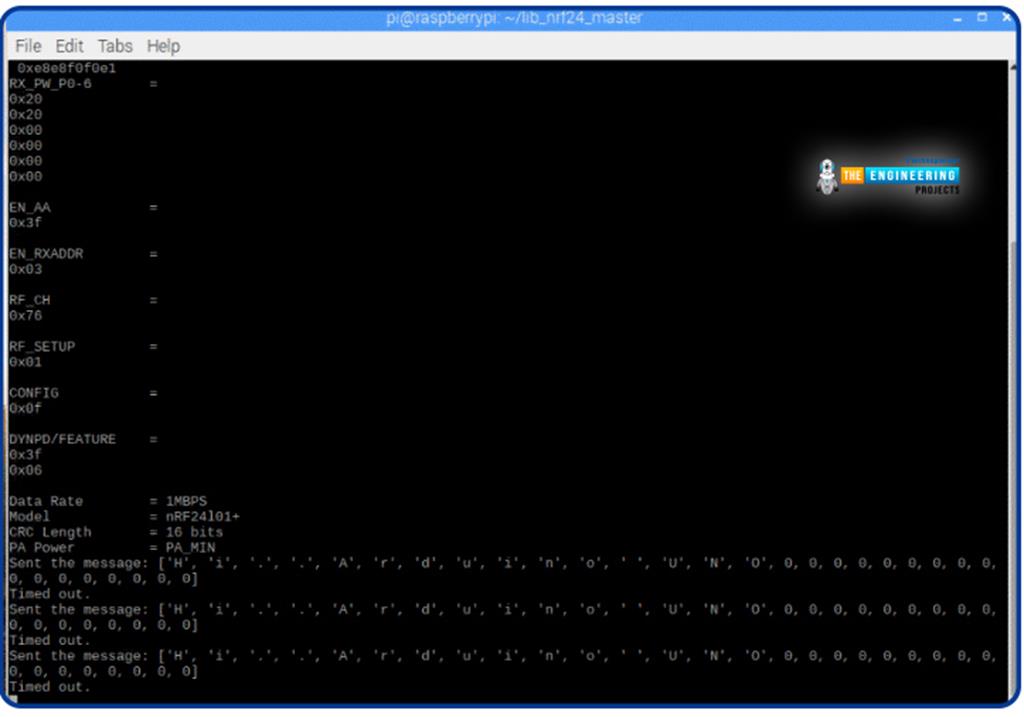Open the Help menu
The height and width of the screenshot is (717, 1024).
[163, 46]
